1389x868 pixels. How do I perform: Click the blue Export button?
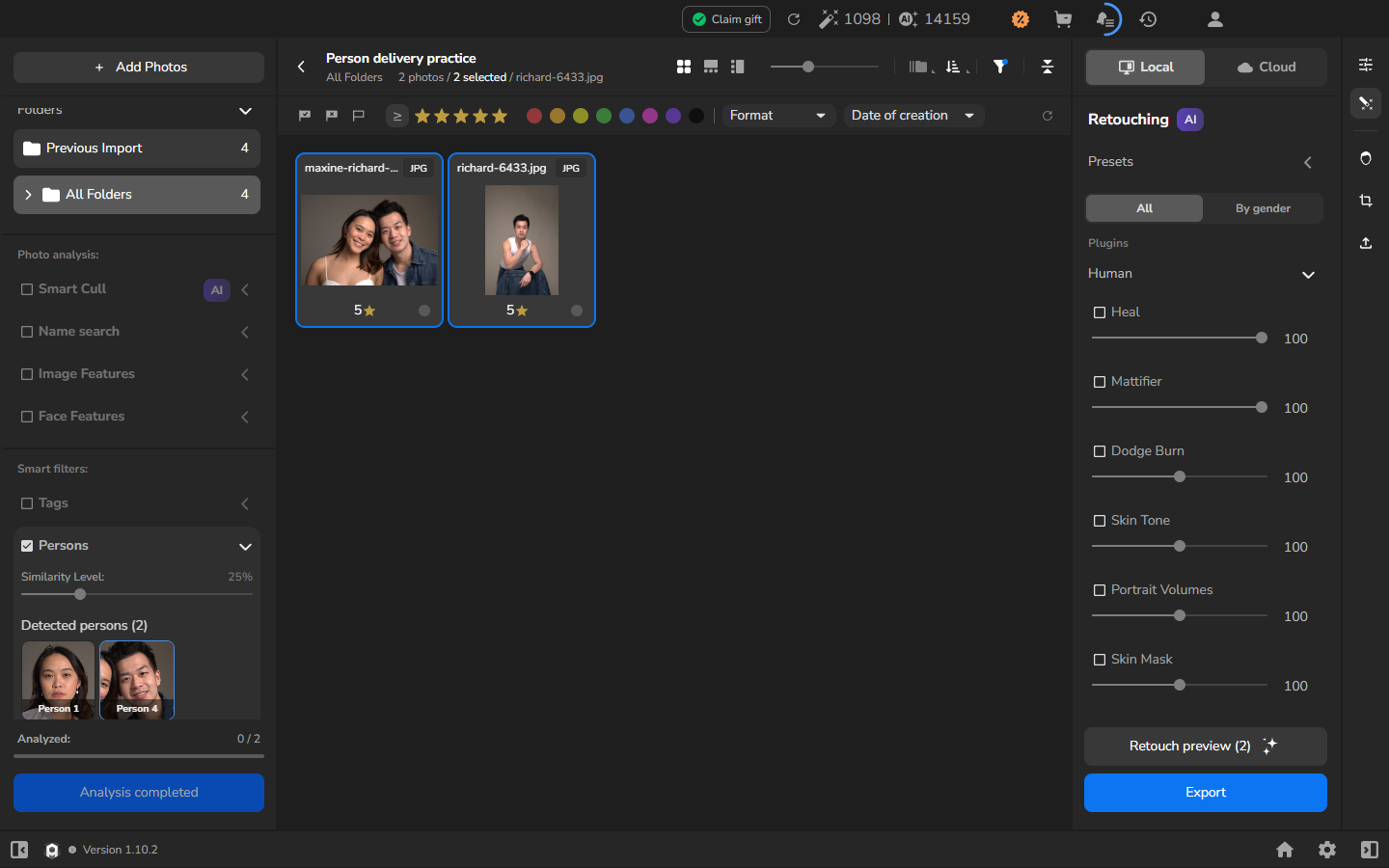coord(1206,793)
